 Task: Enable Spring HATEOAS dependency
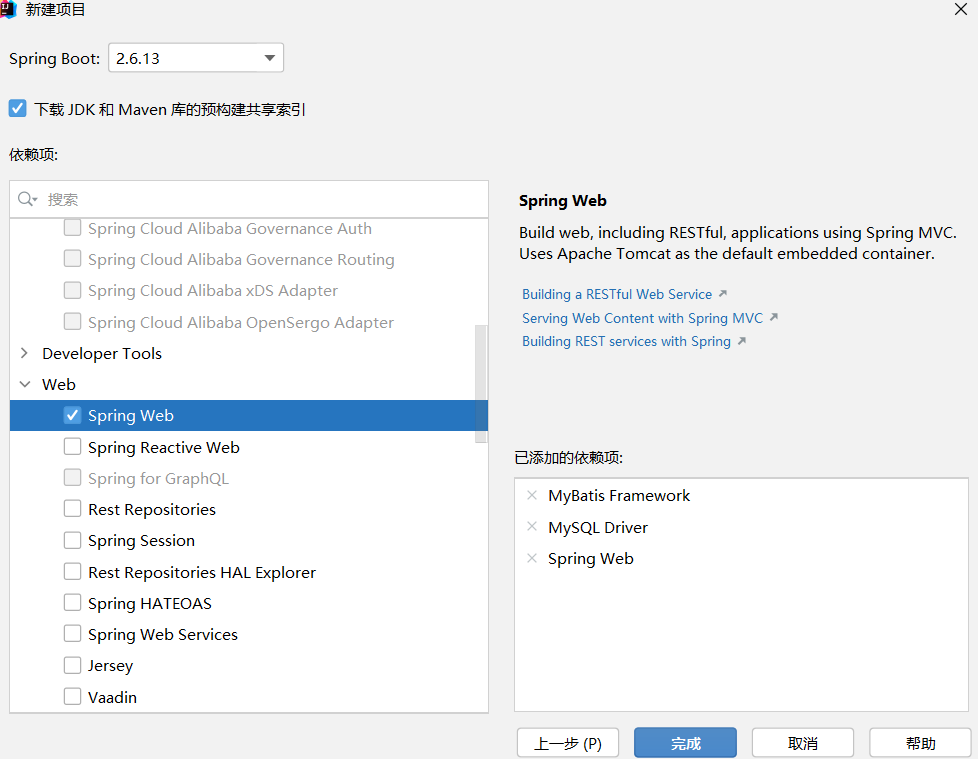[72, 603]
